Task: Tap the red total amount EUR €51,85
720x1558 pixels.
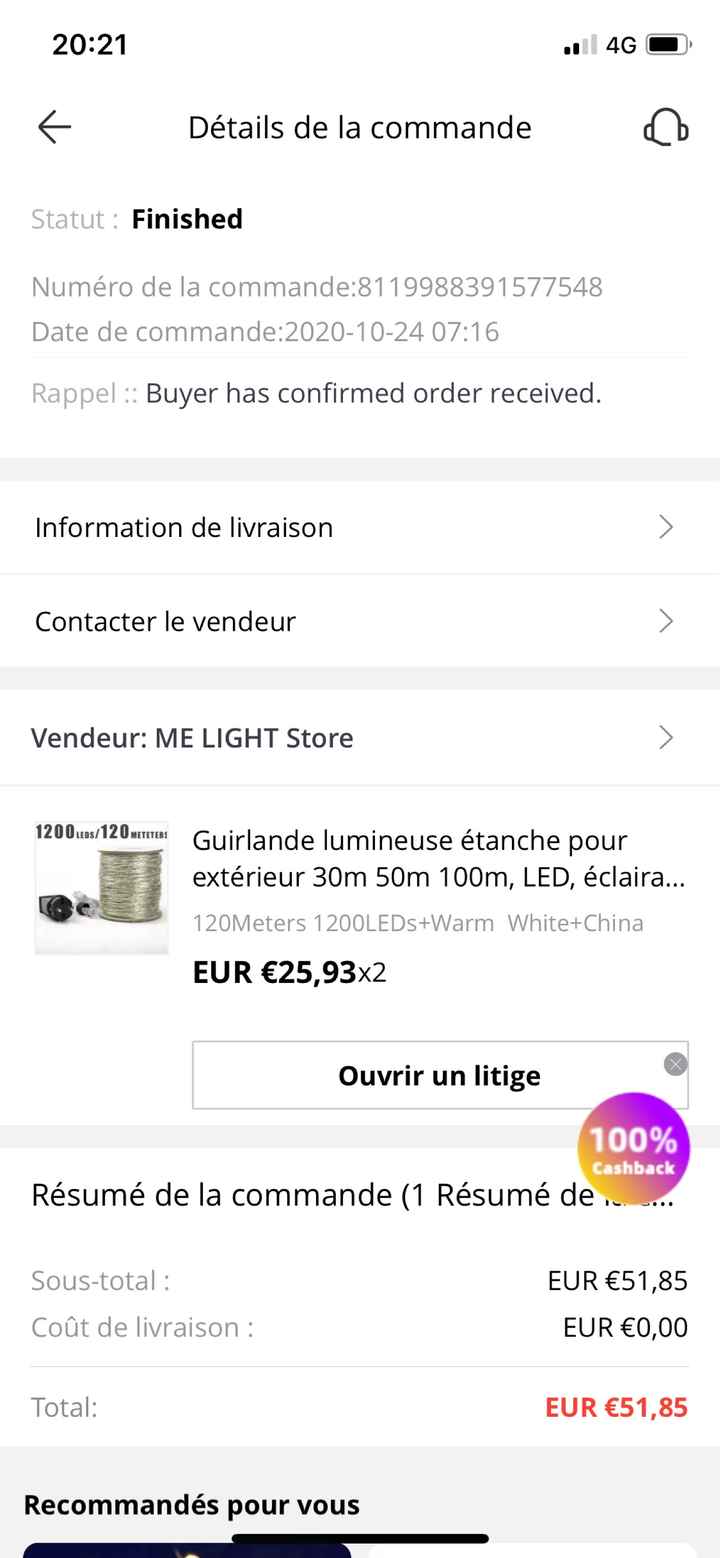Action: (616, 1407)
